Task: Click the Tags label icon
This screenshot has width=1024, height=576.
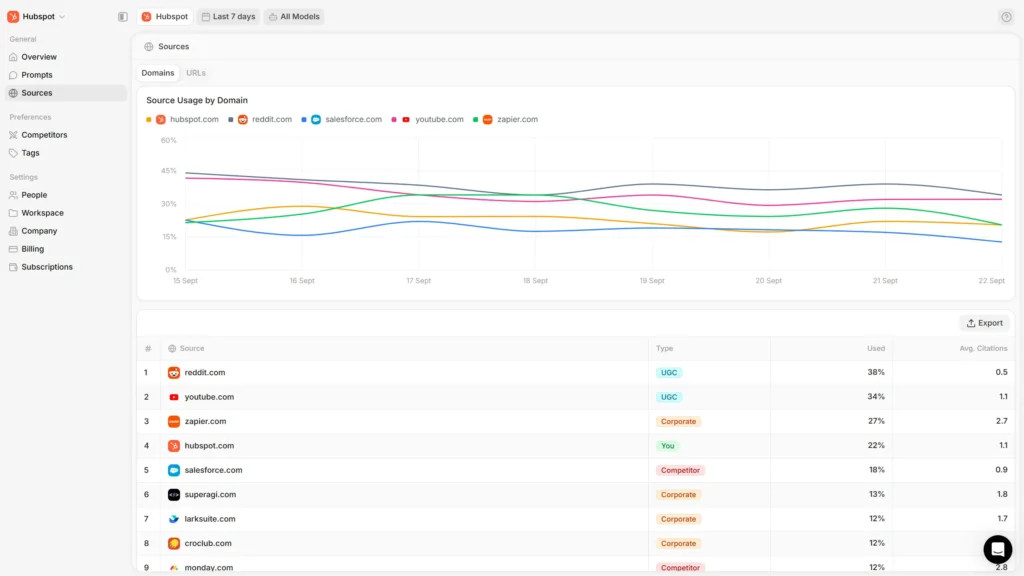Action: pyautogui.click(x=13, y=153)
